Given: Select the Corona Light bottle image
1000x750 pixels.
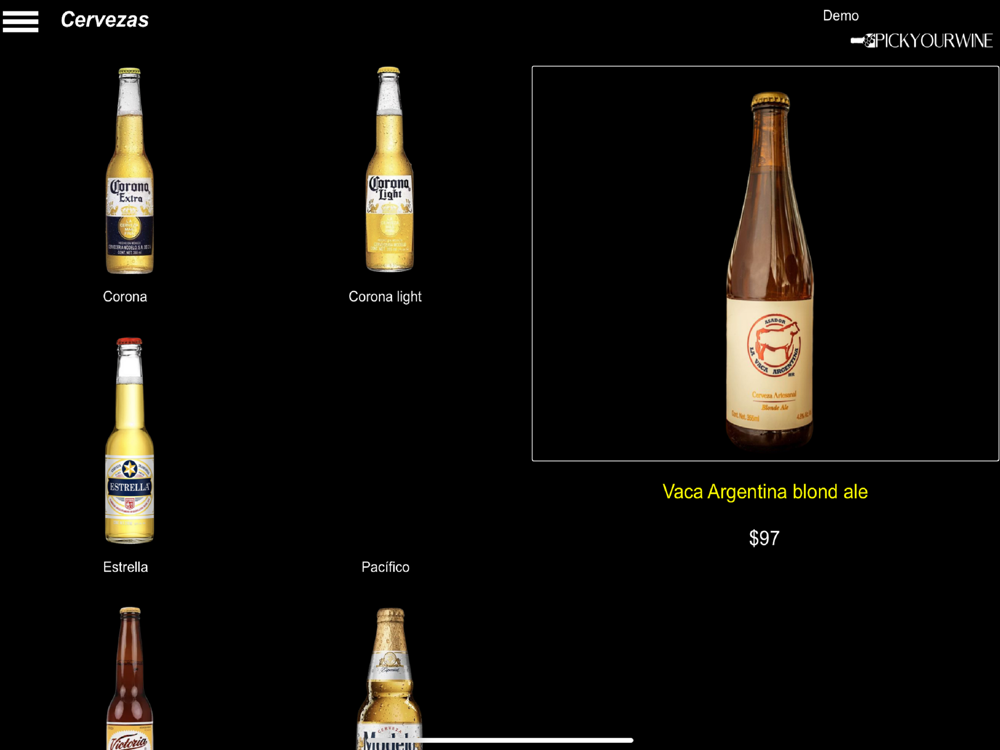Looking at the screenshot, I should click(389, 170).
